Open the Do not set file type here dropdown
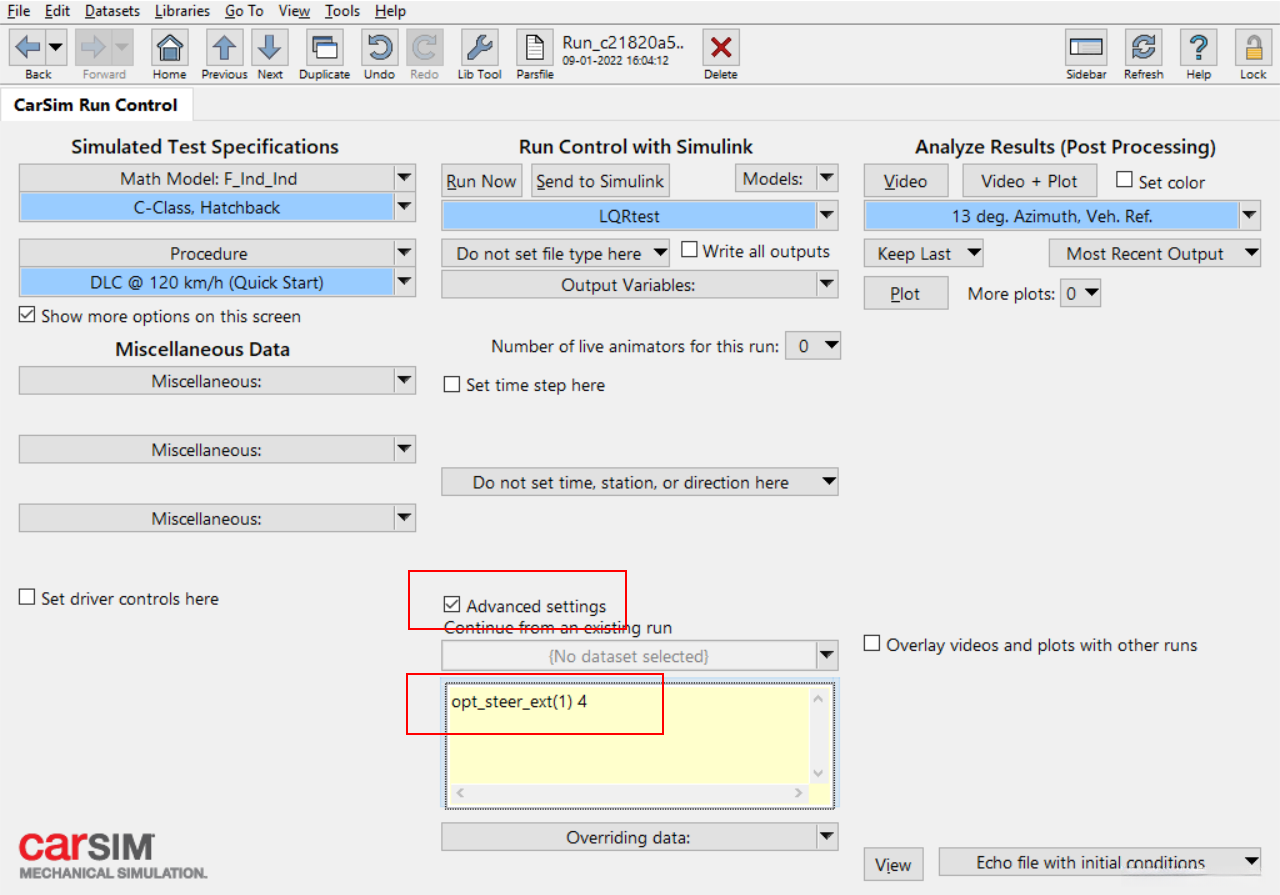The image size is (1280, 895). pos(556,254)
